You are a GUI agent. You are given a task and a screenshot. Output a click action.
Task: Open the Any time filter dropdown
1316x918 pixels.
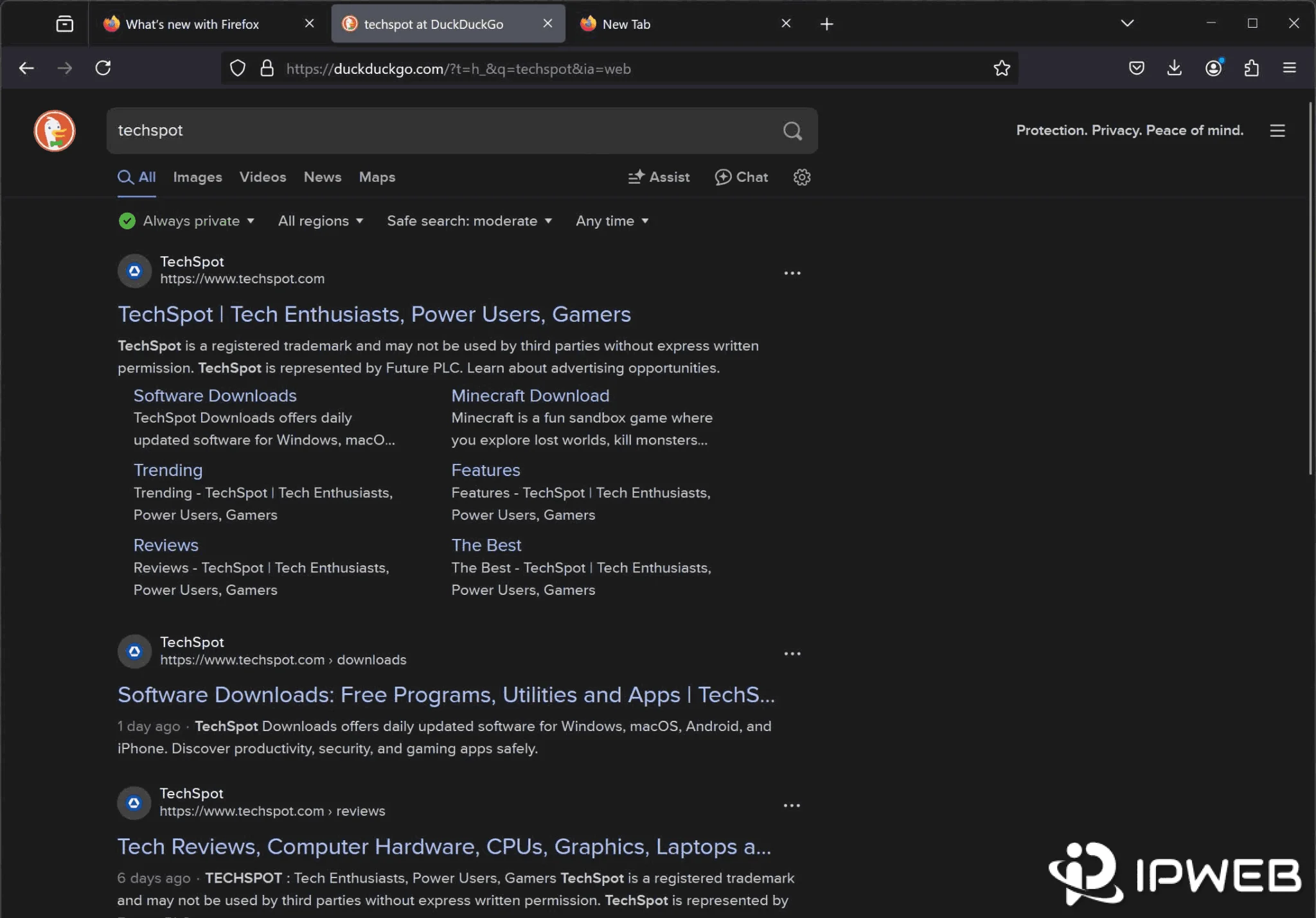pos(612,221)
